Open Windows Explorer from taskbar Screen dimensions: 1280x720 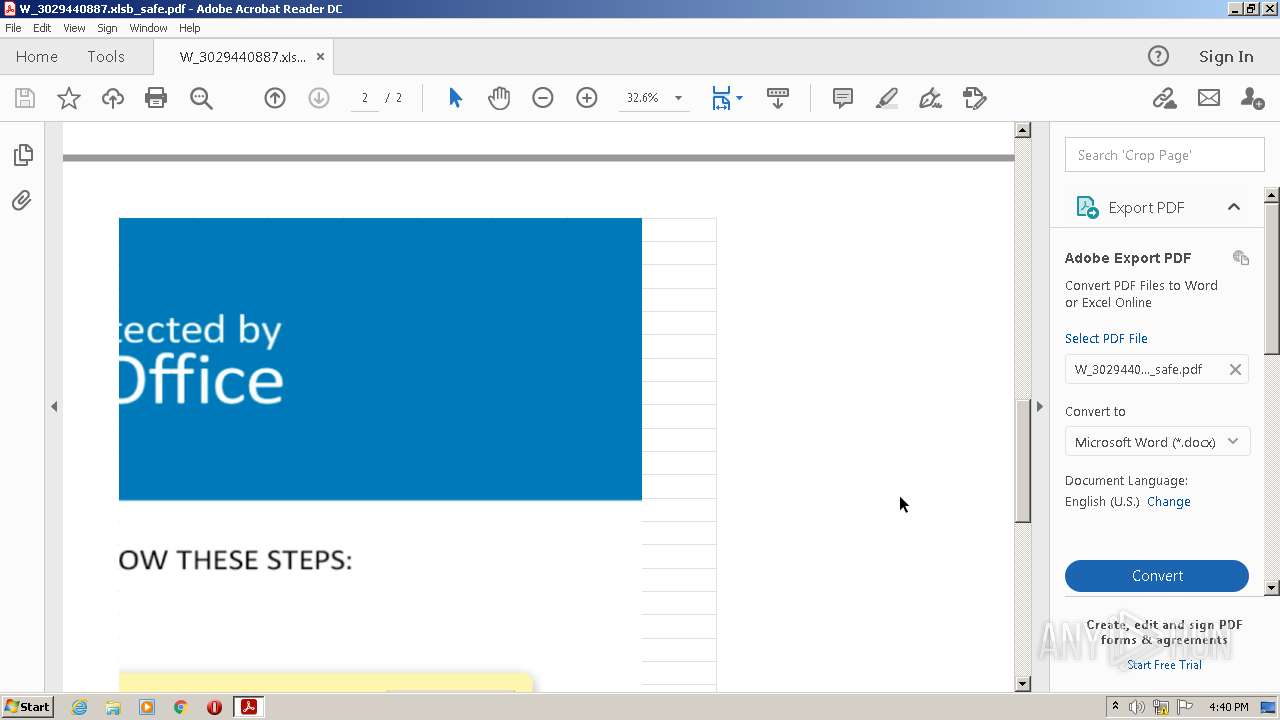click(x=113, y=707)
